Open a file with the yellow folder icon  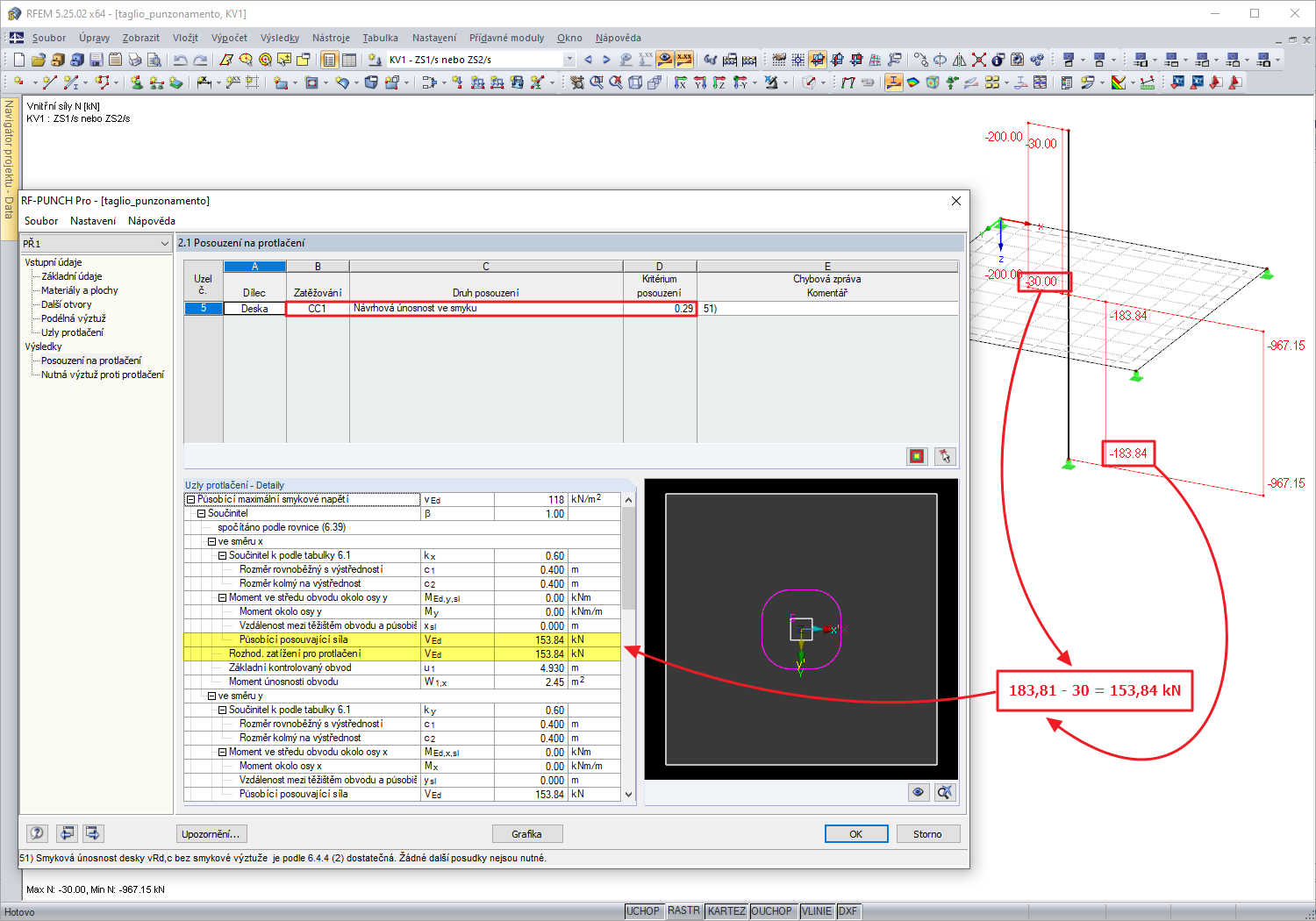point(39,60)
